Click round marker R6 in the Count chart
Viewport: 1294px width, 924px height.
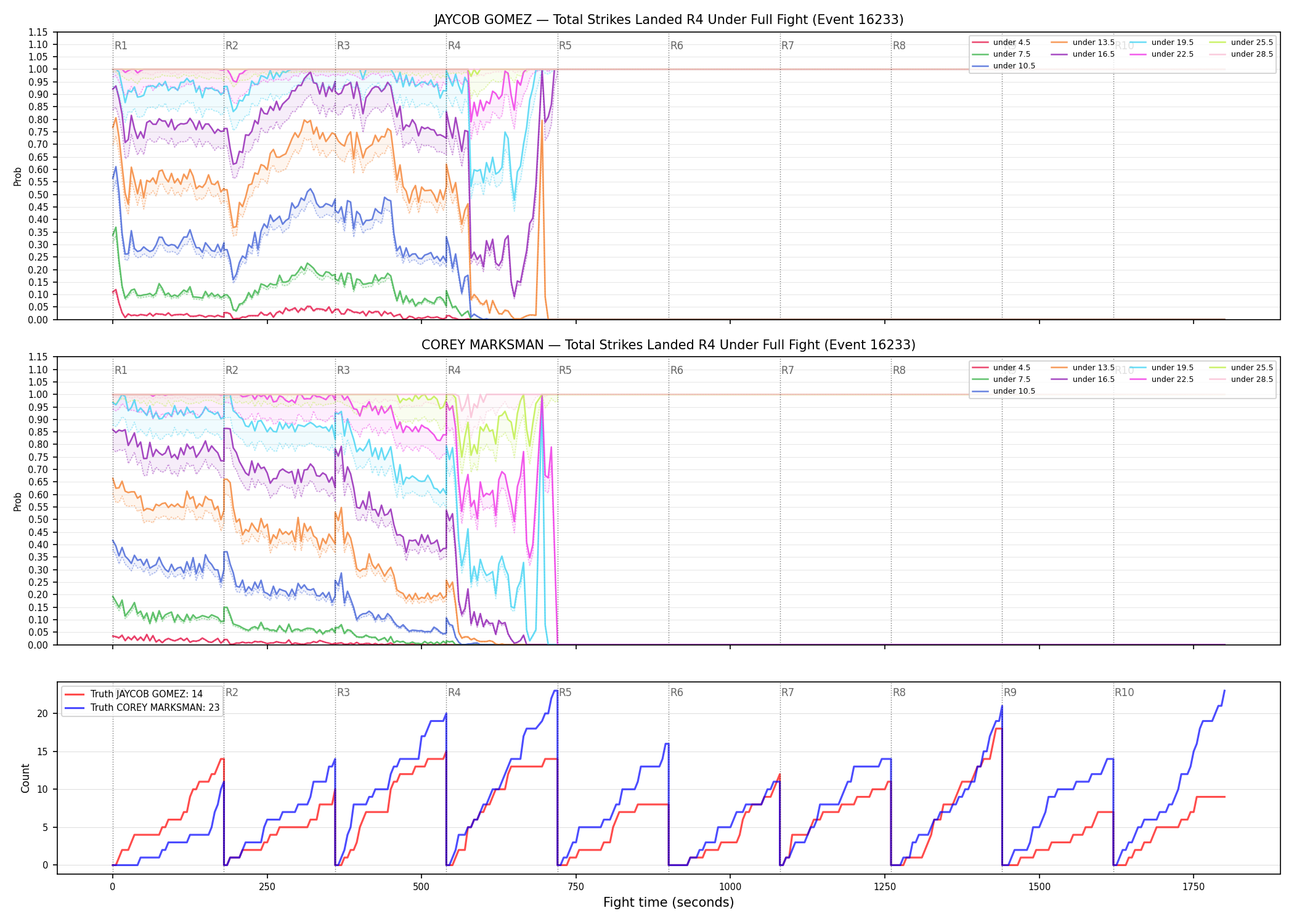(x=677, y=692)
